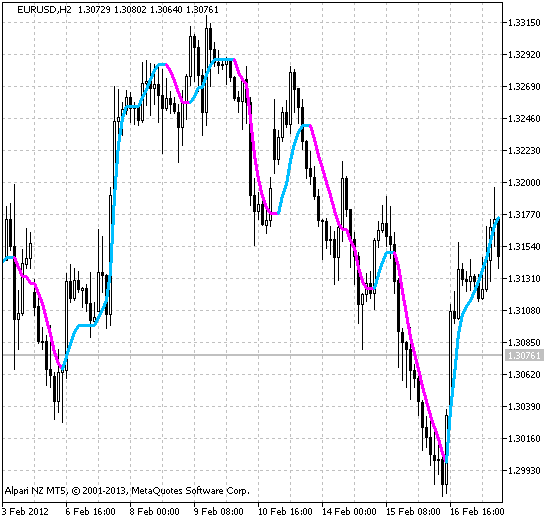The width and height of the screenshot is (551, 519).
Task: Select the 1.30761 current price label
Action: (524, 355)
